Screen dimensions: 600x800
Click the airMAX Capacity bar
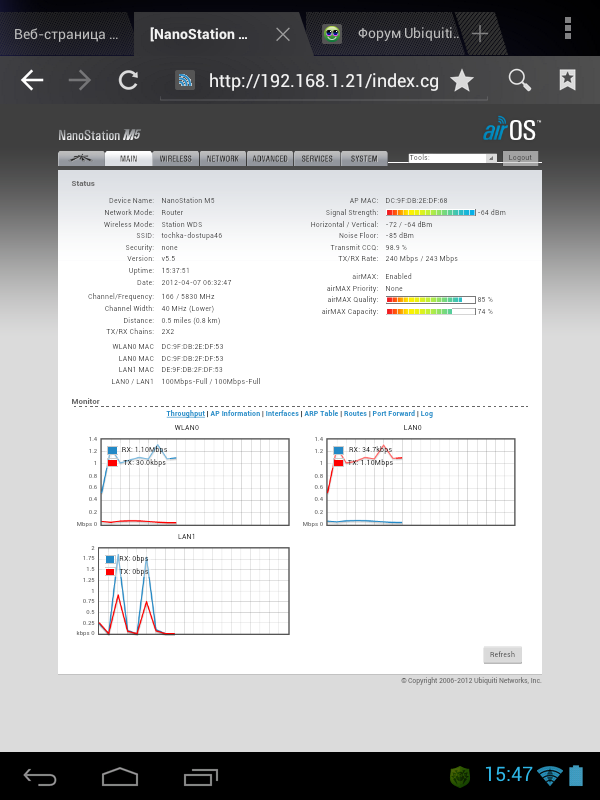[x=431, y=312]
